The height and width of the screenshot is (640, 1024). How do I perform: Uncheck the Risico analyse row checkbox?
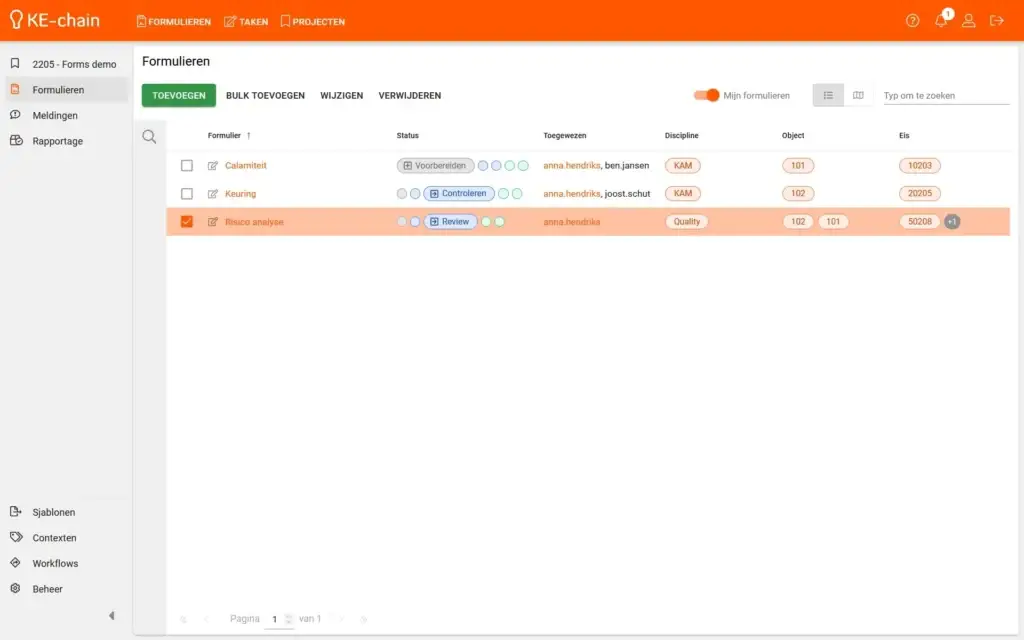click(x=187, y=222)
